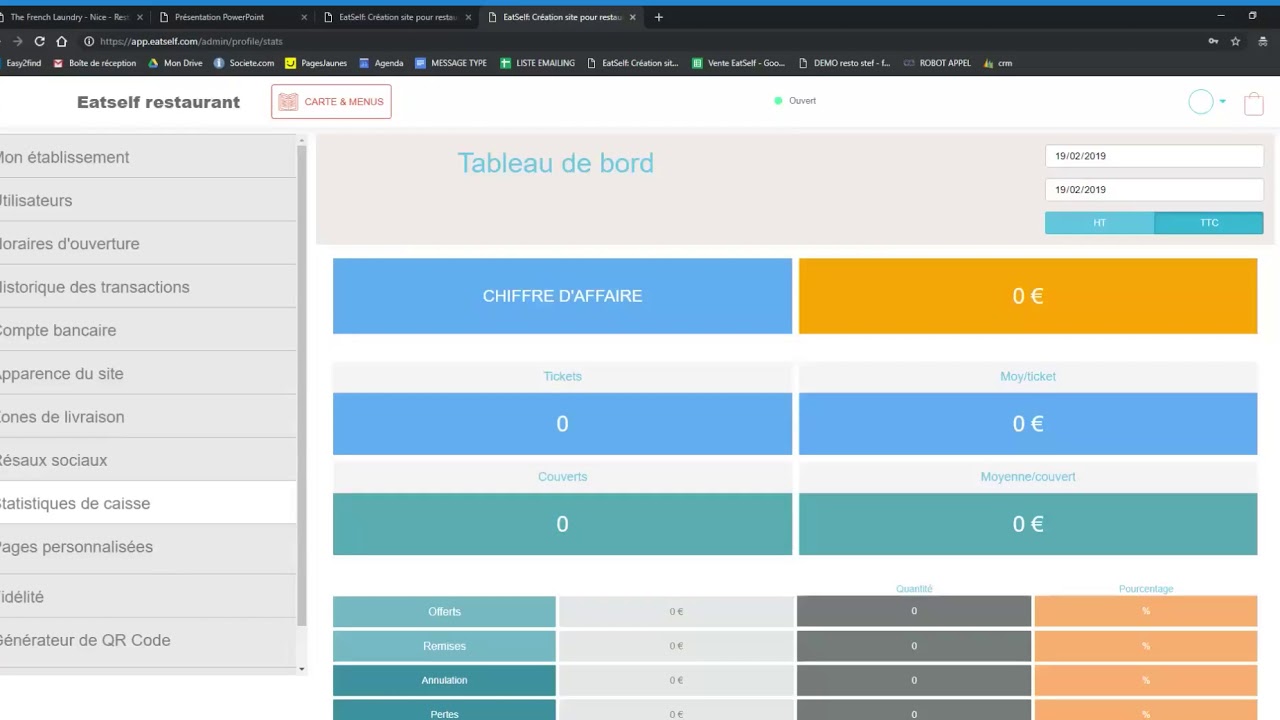Viewport: 1280px width, 720px height.
Task: Open Pages personnalisées in sidebar
Action: pyautogui.click(x=148, y=547)
